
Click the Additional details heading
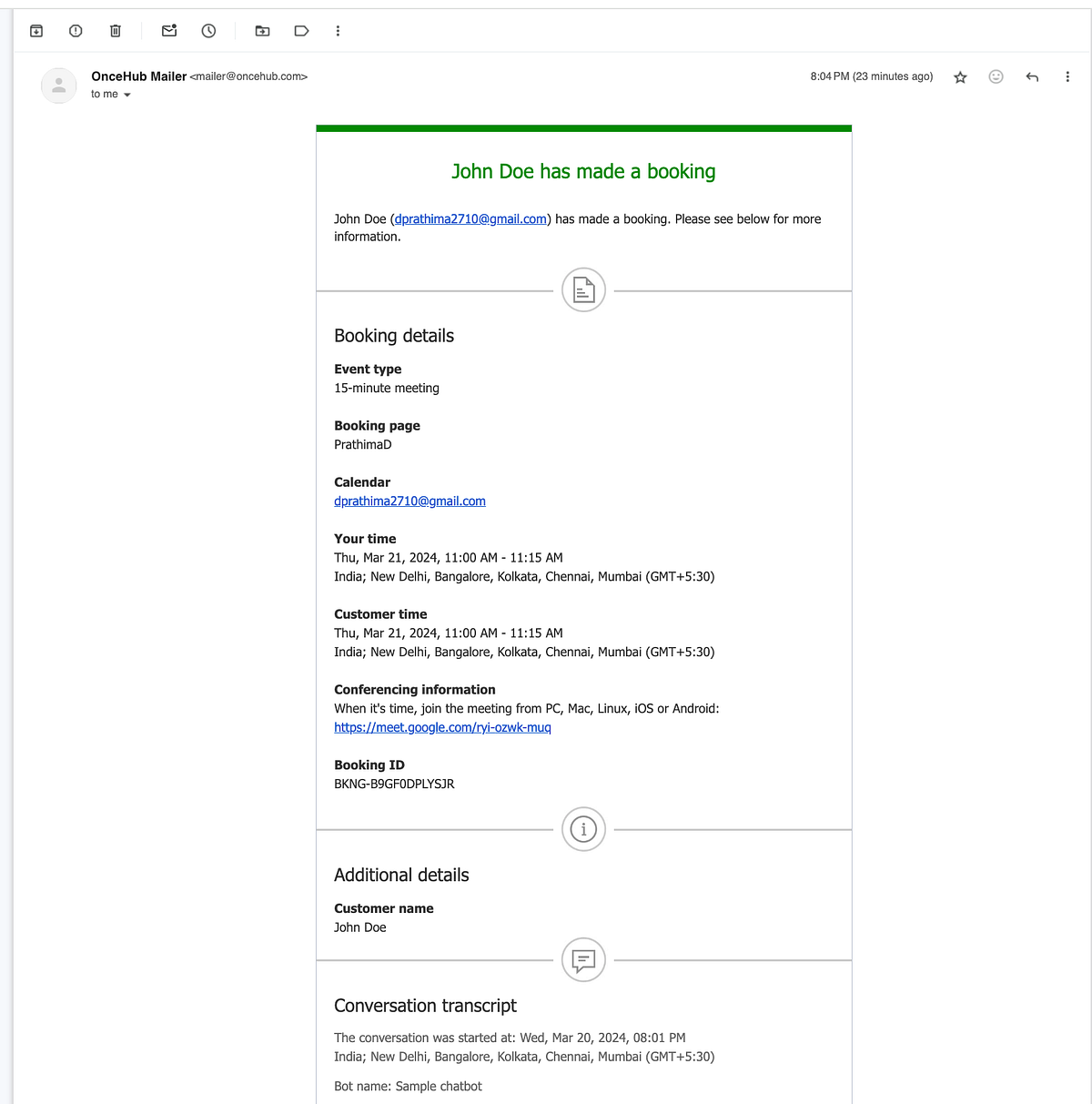(401, 875)
